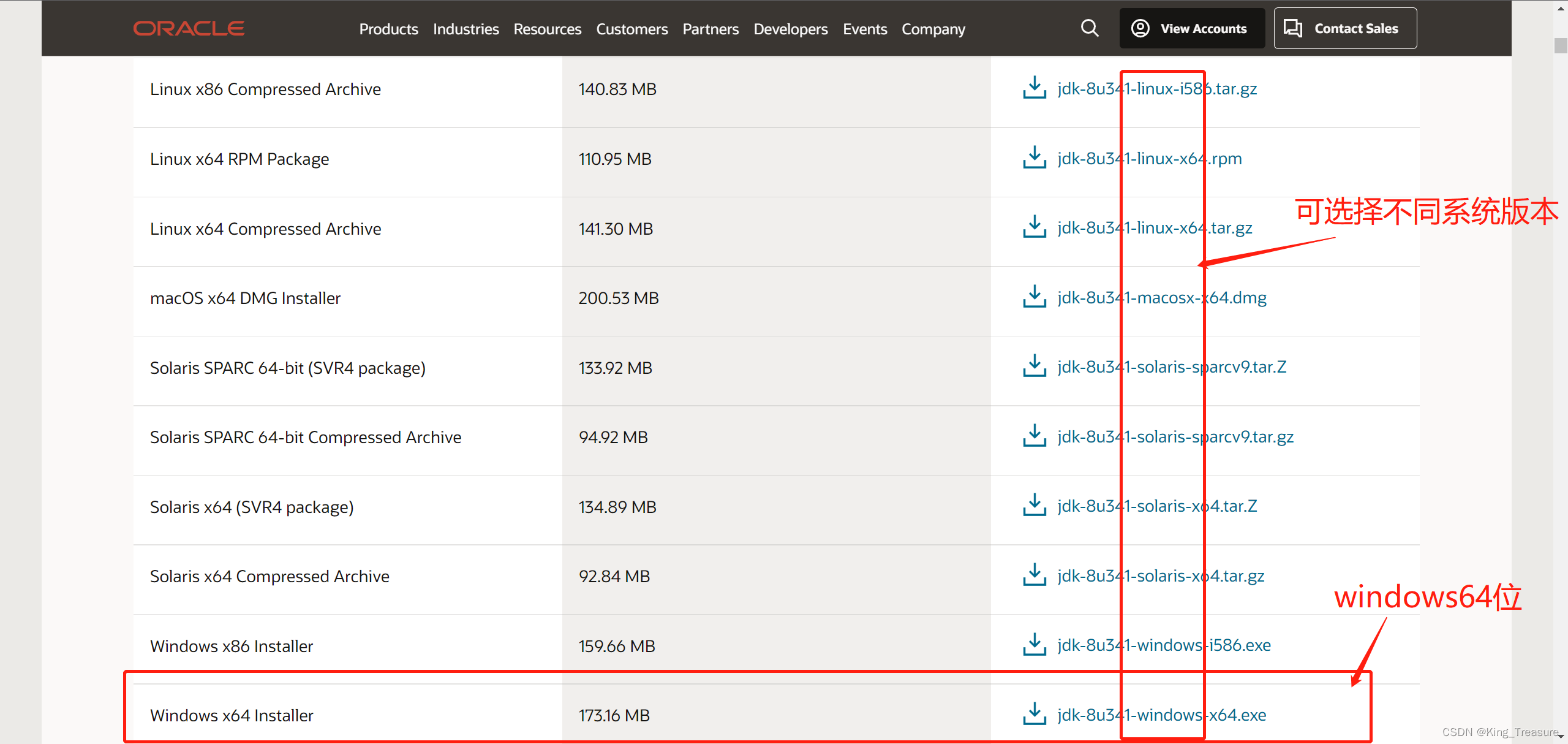Open the Partners menu

[710, 29]
